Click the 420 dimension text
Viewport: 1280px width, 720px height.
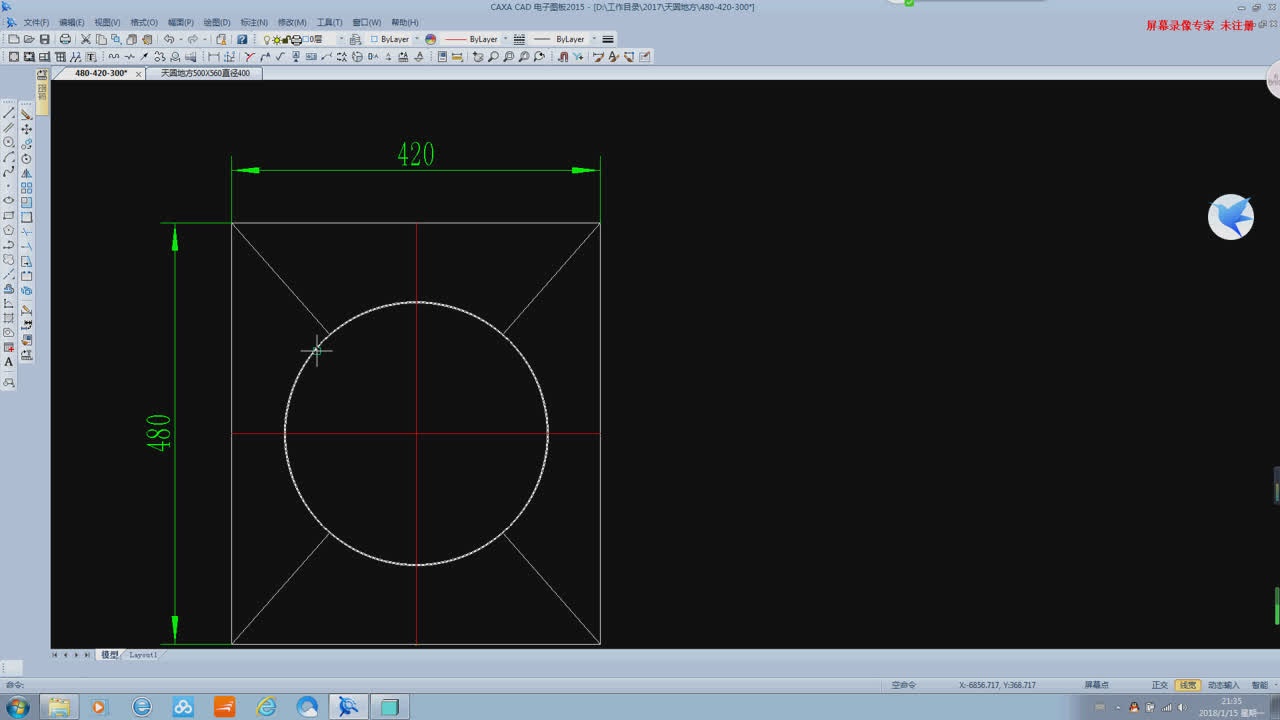pyautogui.click(x=416, y=154)
